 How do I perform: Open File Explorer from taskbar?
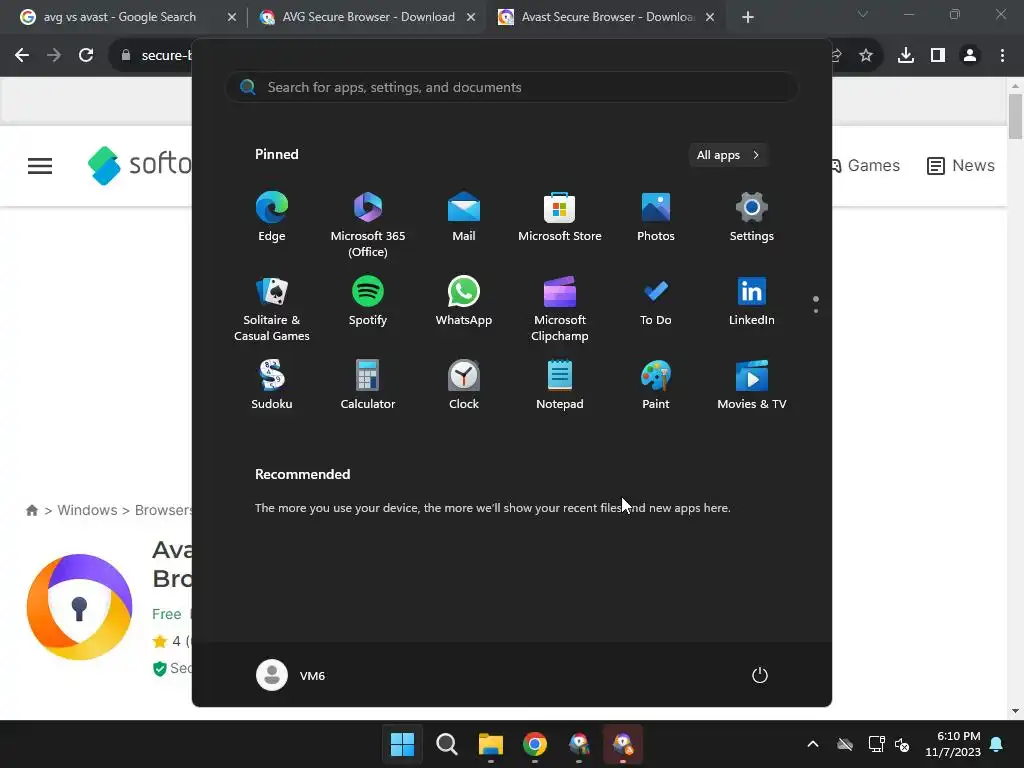[x=490, y=744]
